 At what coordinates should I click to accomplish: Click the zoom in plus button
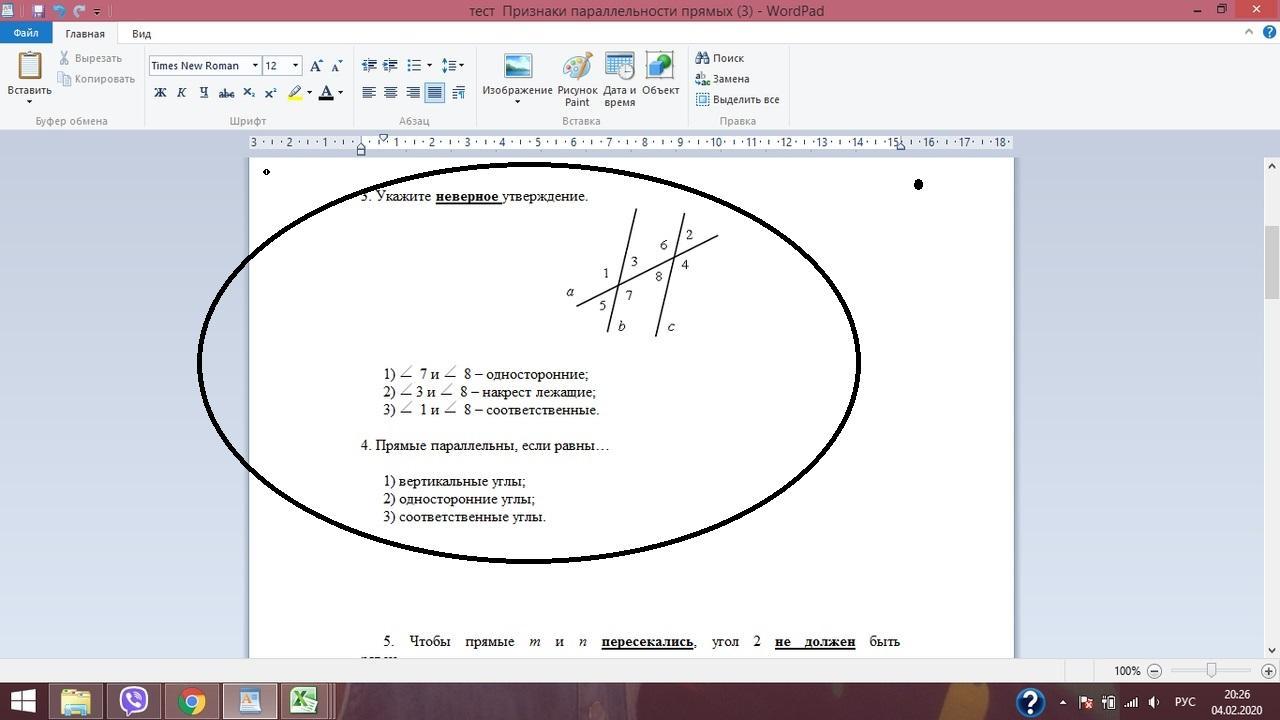click(x=1268, y=671)
